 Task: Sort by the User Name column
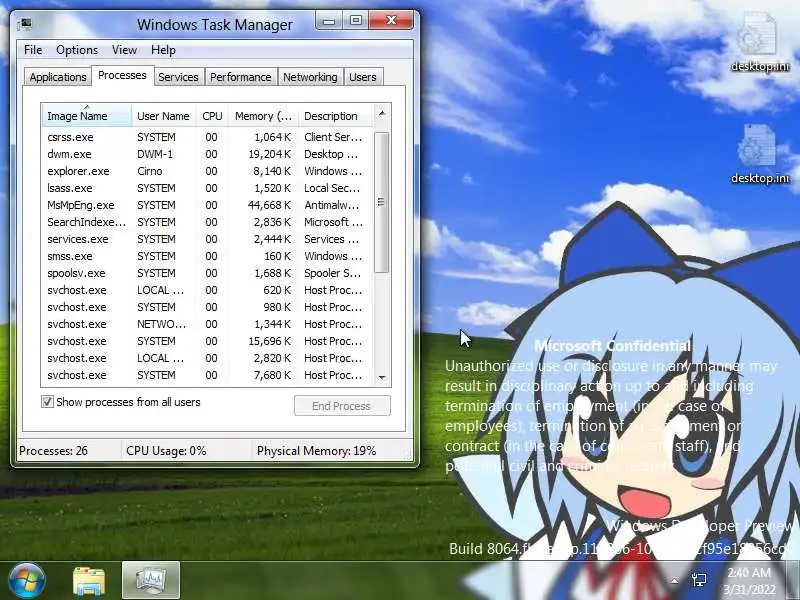click(164, 116)
